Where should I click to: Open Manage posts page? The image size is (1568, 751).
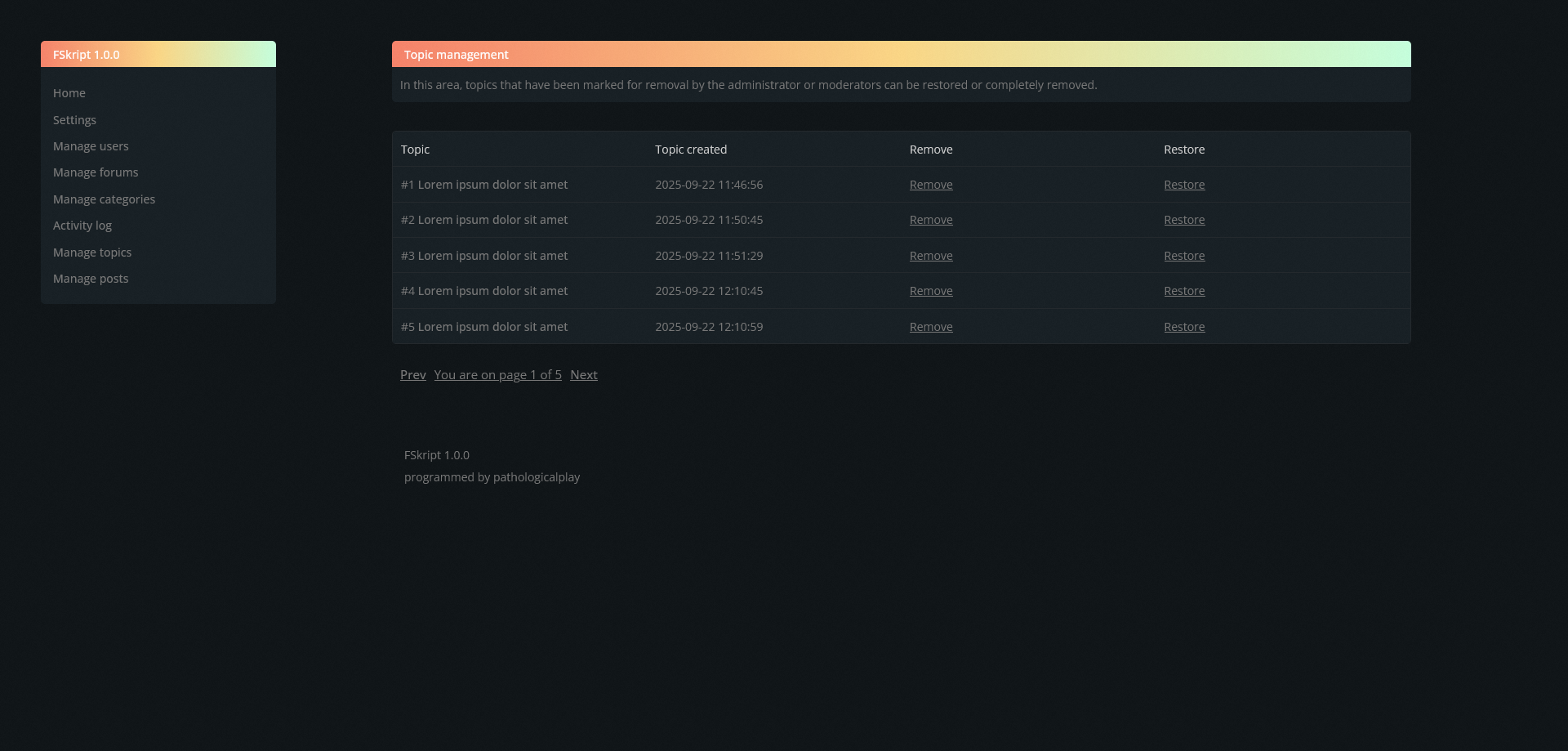(91, 279)
